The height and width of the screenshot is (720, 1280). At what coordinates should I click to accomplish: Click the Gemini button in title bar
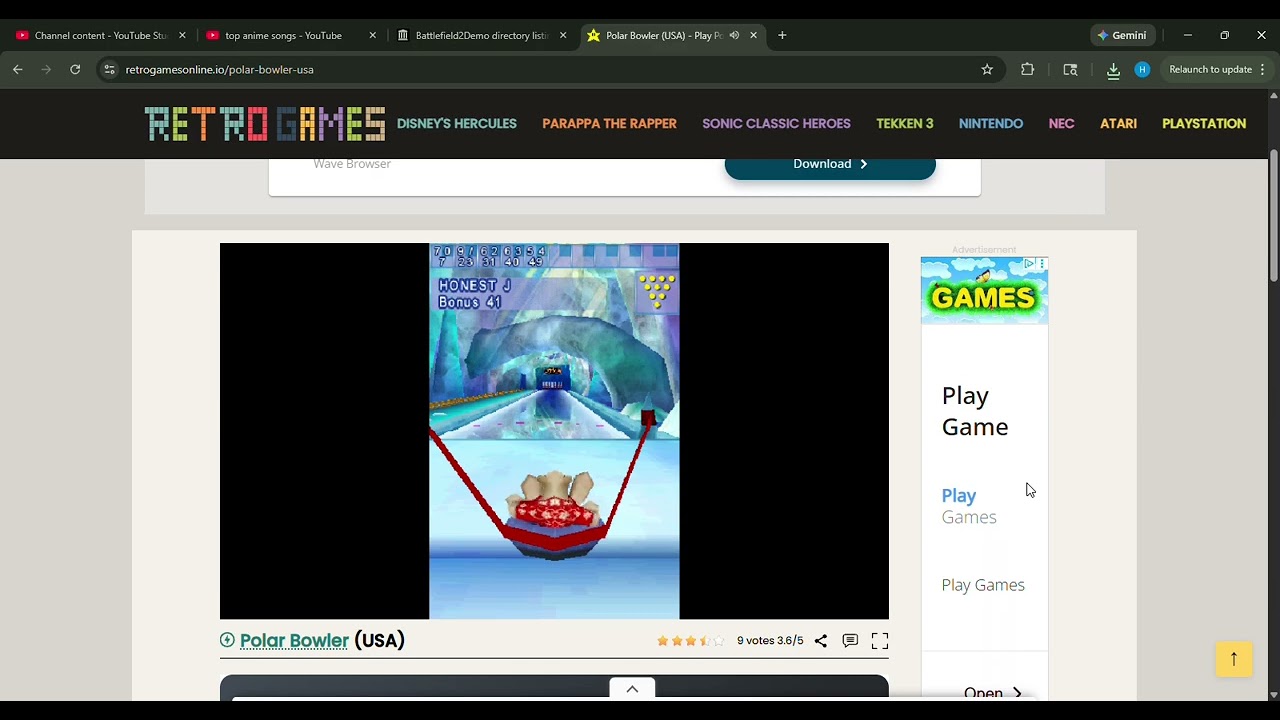1121,35
